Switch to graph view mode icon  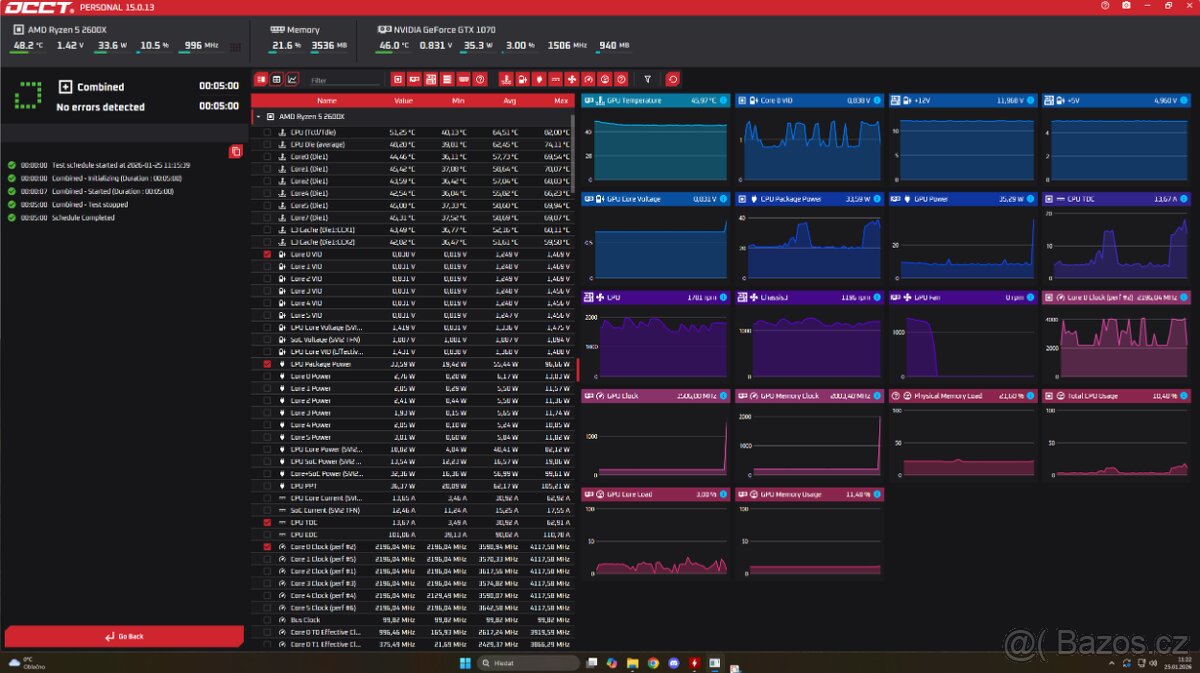coord(292,79)
